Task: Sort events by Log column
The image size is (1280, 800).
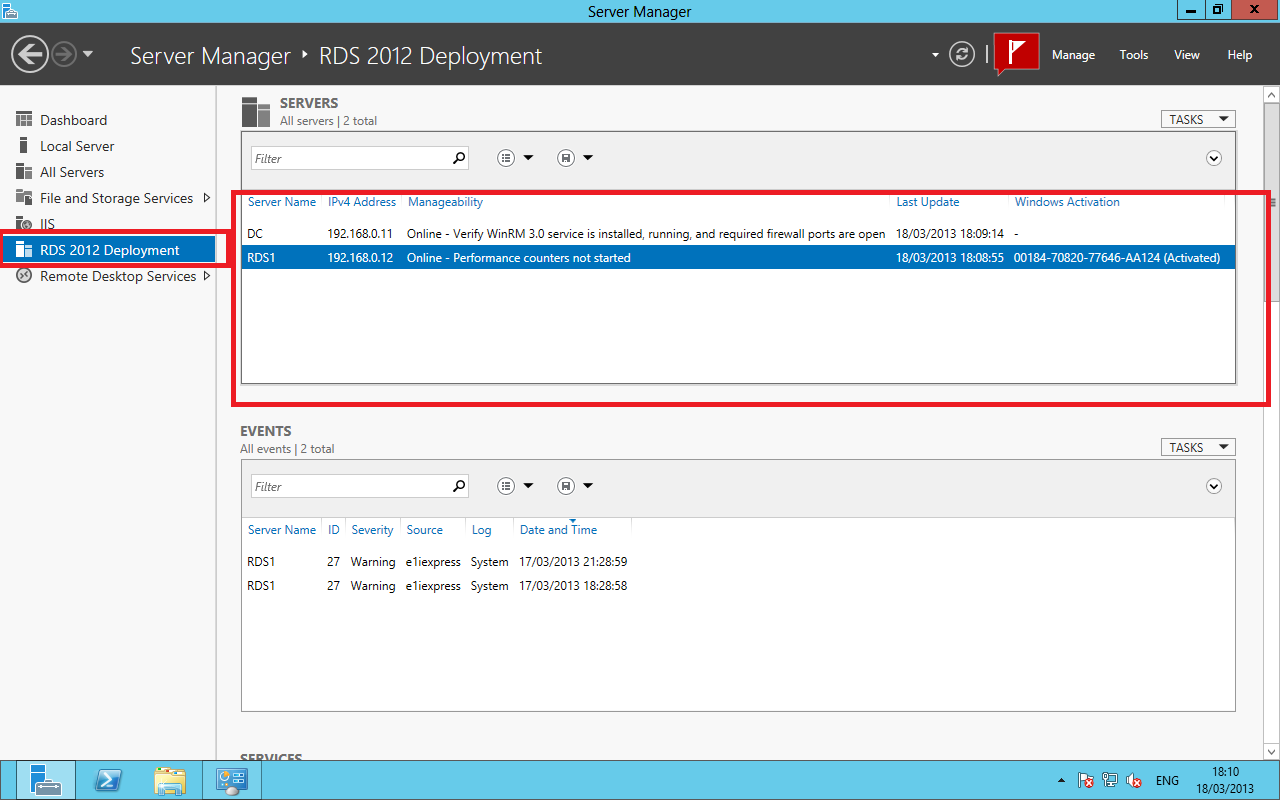Action: click(482, 530)
